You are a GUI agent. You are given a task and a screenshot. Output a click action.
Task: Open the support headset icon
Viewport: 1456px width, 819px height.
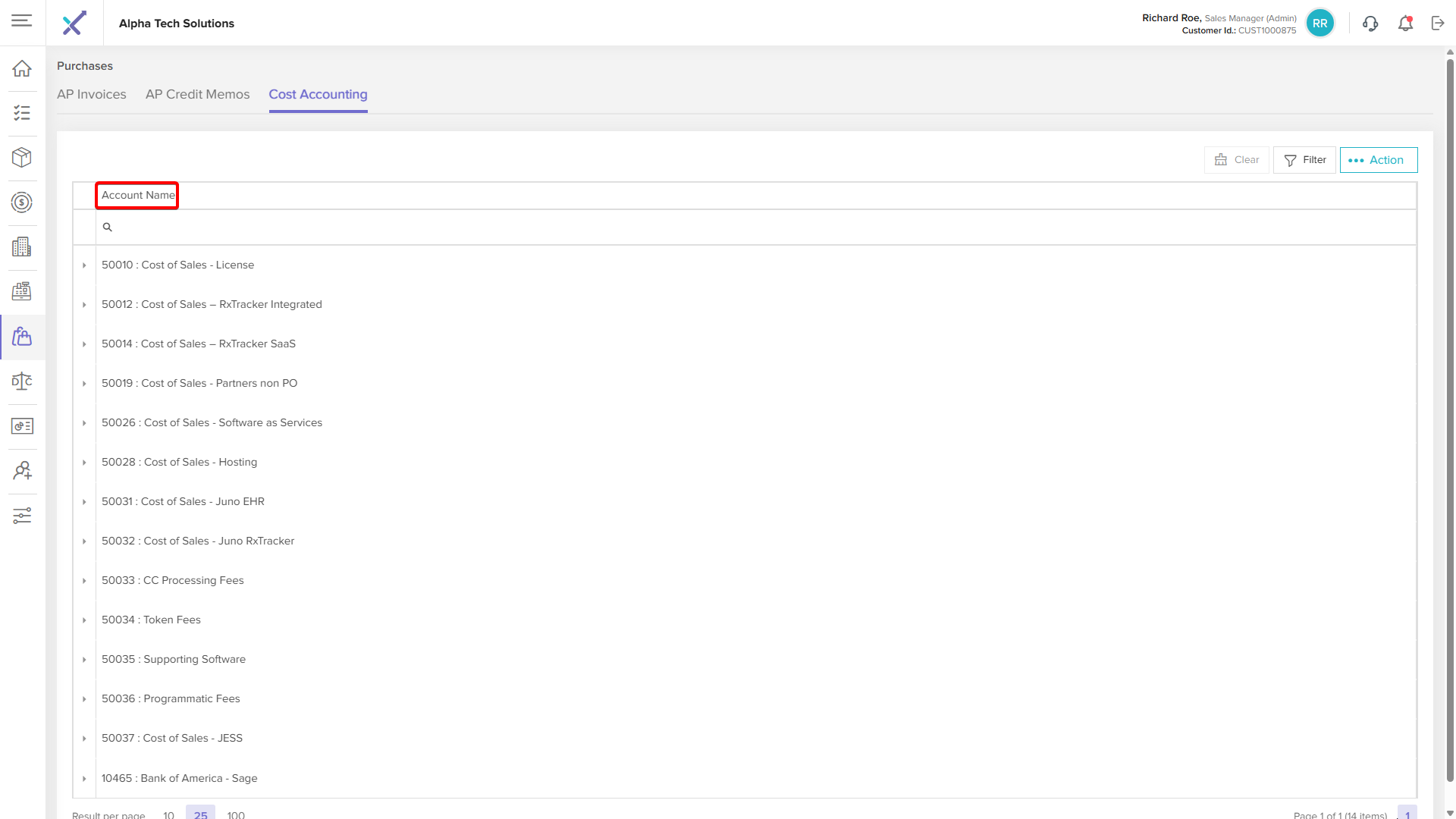(1370, 24)
